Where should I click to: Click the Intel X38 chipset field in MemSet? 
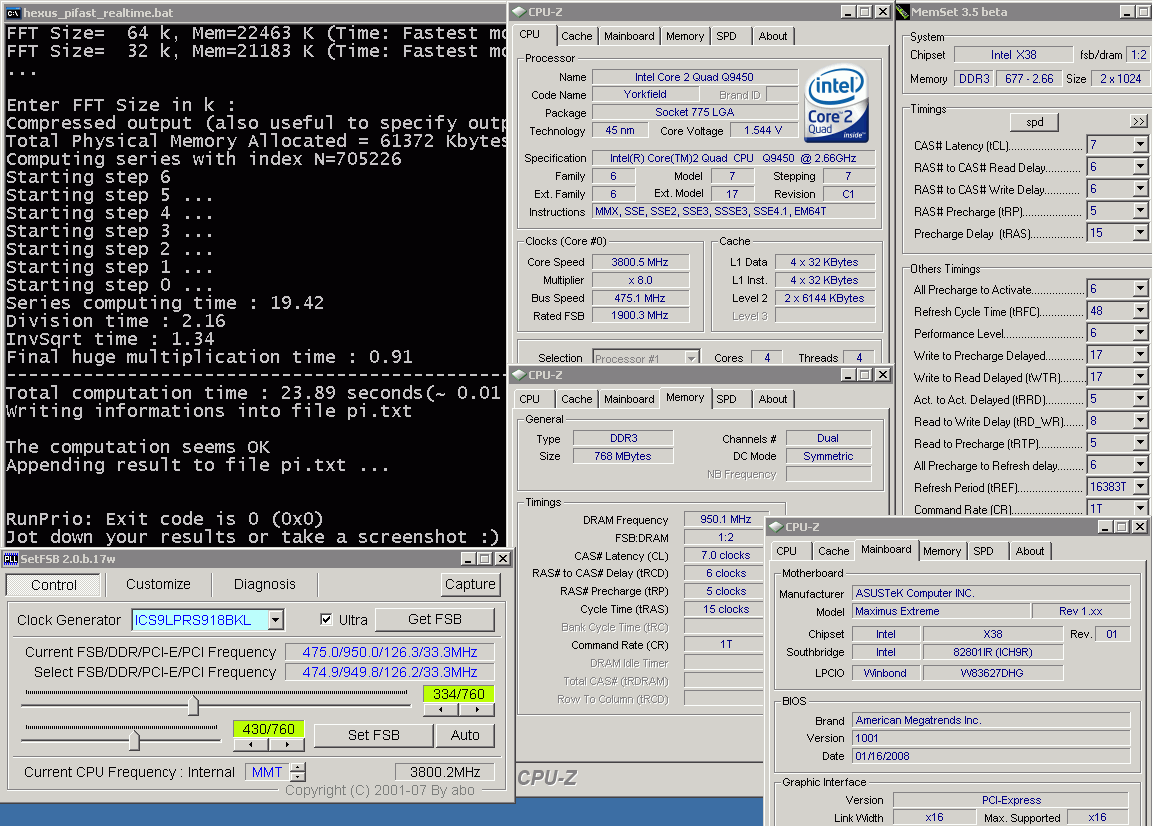[x=1013, y=54]
